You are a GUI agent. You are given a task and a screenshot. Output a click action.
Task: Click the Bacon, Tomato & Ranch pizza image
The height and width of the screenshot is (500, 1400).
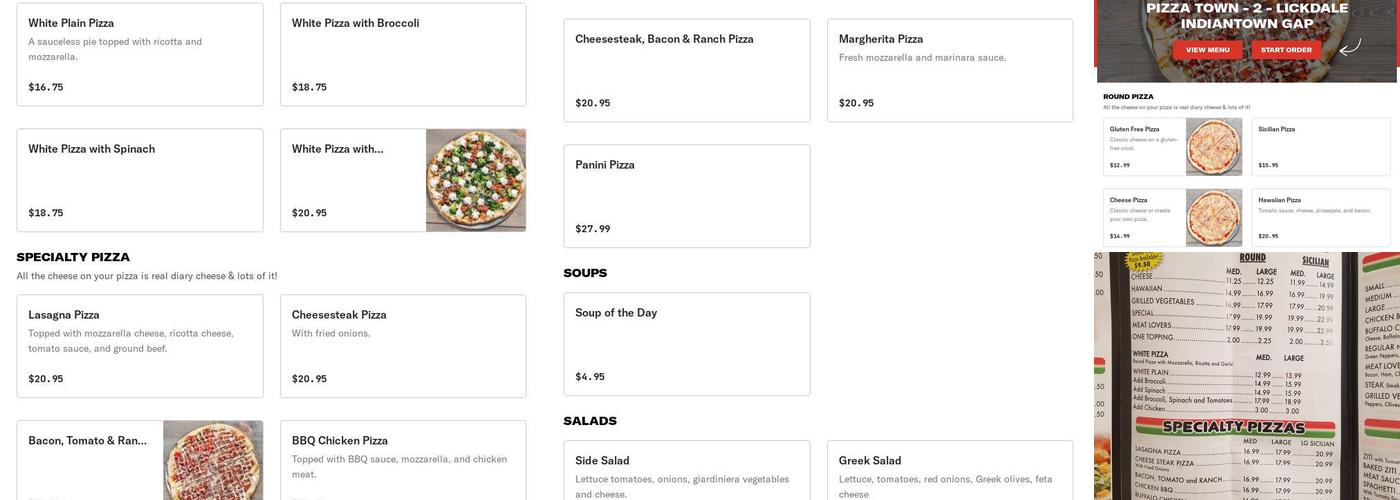(x=213, y=460)
